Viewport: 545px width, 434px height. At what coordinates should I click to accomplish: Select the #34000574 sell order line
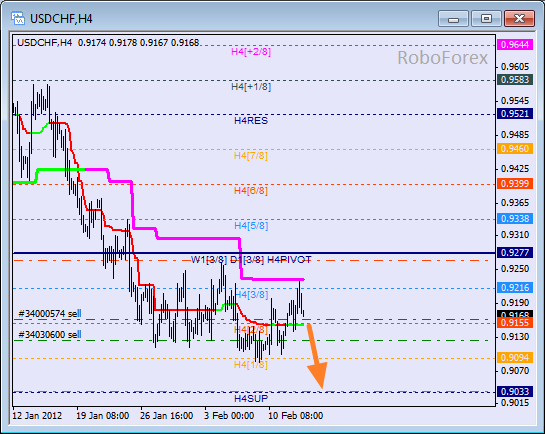50,313
